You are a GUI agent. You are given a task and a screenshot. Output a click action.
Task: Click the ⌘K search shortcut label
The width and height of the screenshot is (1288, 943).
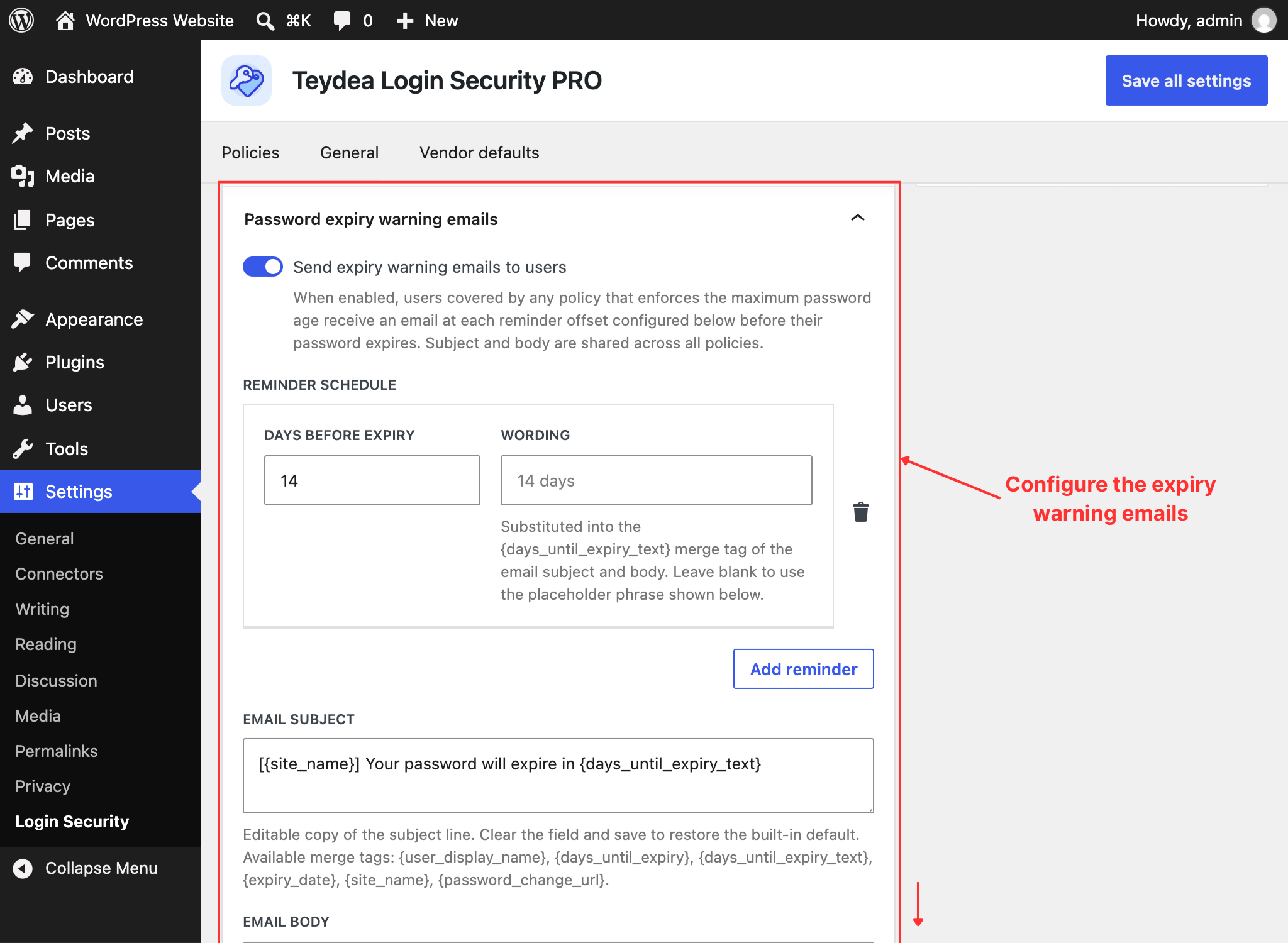pyautogui.click(x=299, y=21)
